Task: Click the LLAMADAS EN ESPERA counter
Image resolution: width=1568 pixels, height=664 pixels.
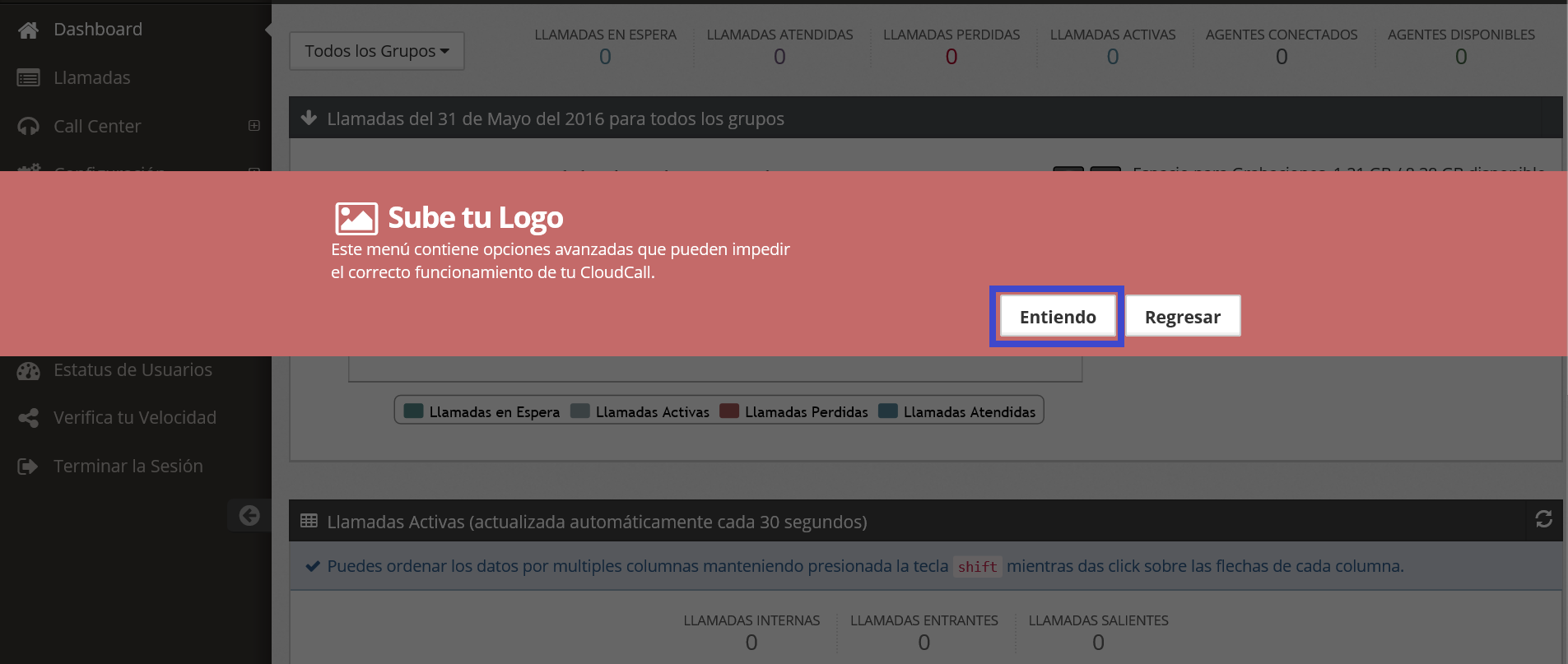Action: 605,47
